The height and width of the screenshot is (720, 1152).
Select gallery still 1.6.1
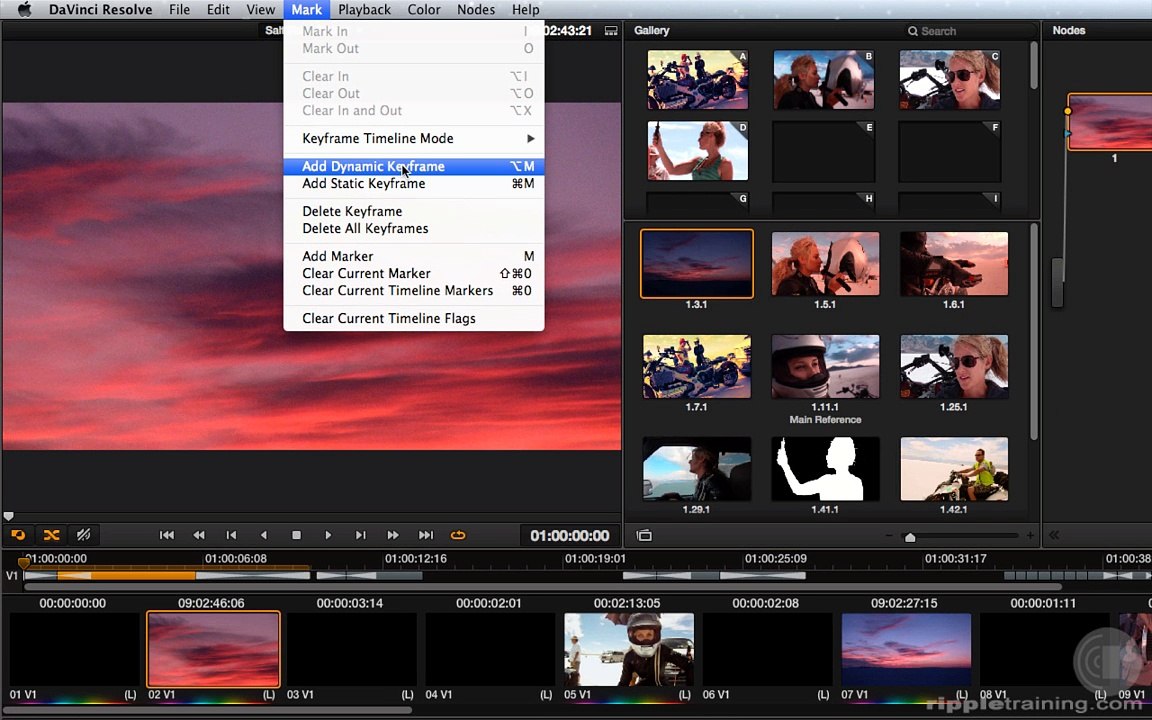pyautogui.click(x=954, y=264)
